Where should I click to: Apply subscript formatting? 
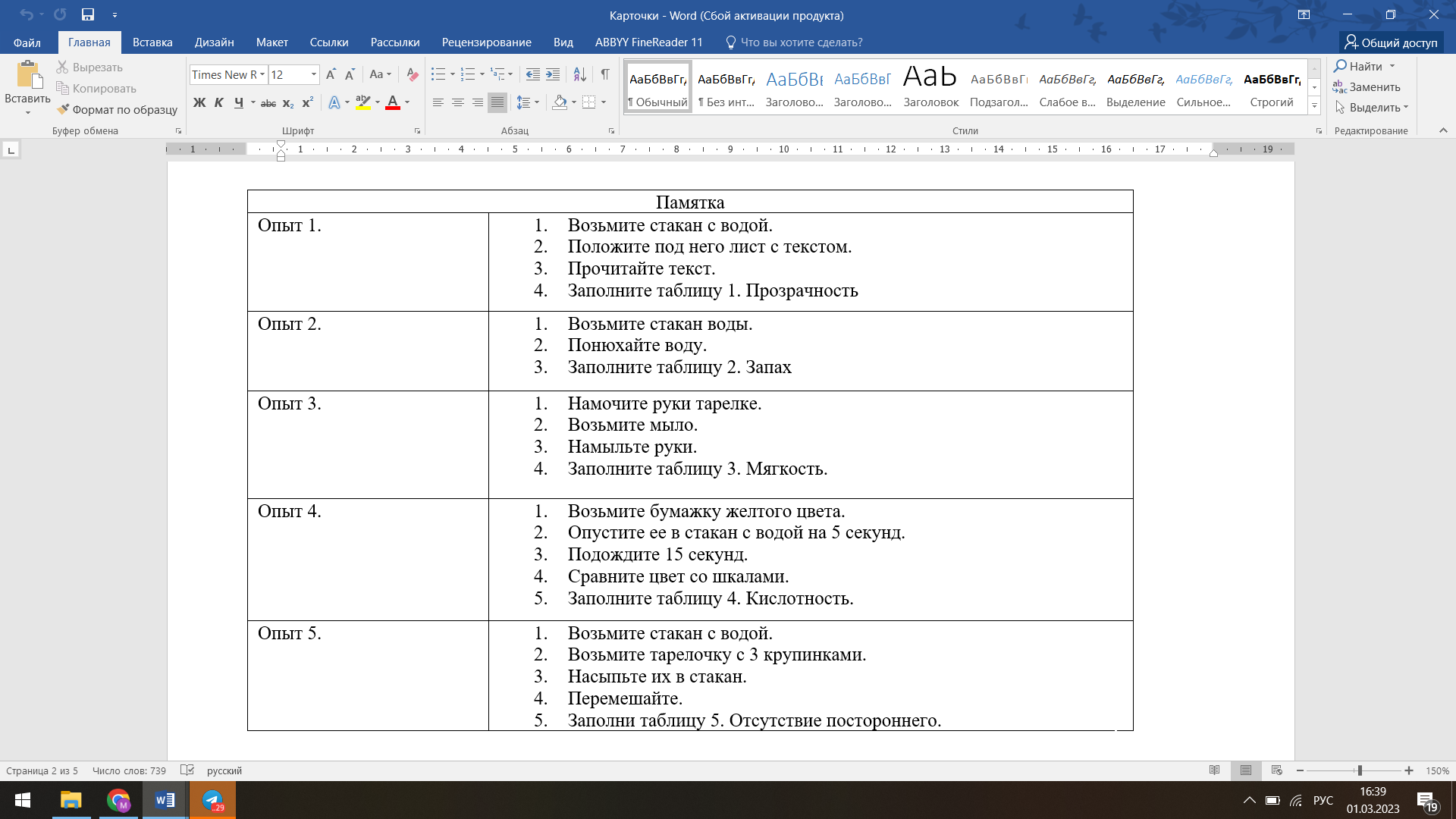[x=288, y=102]
